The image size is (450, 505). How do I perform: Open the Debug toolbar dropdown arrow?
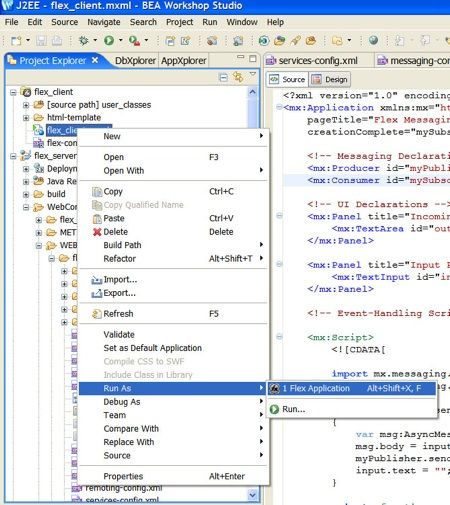click(95, 40)
